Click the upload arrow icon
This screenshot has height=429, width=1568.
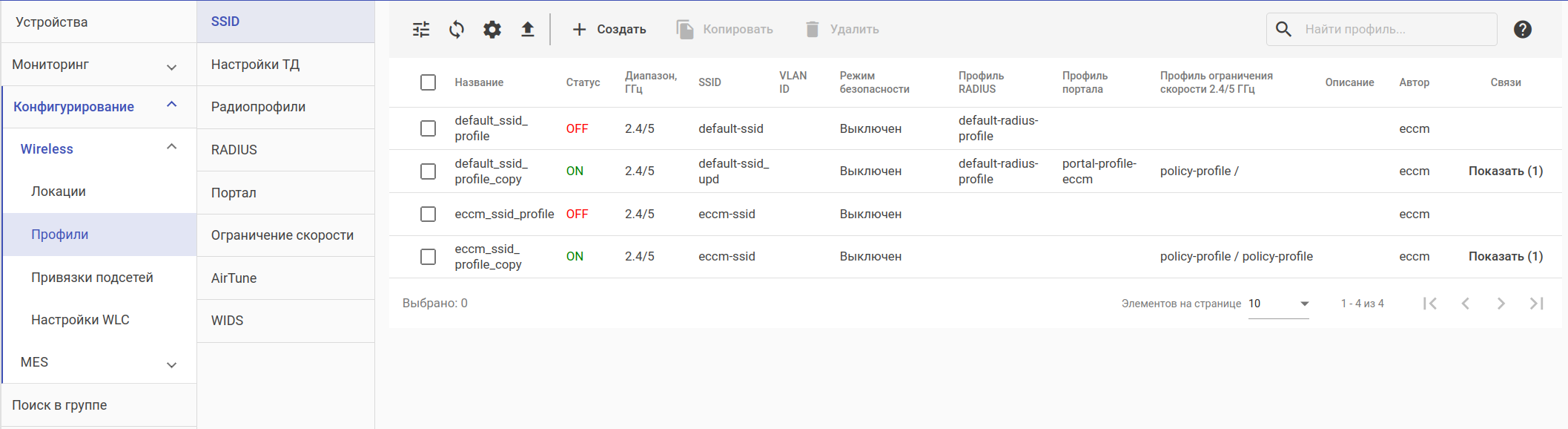[x=527, y=30]
